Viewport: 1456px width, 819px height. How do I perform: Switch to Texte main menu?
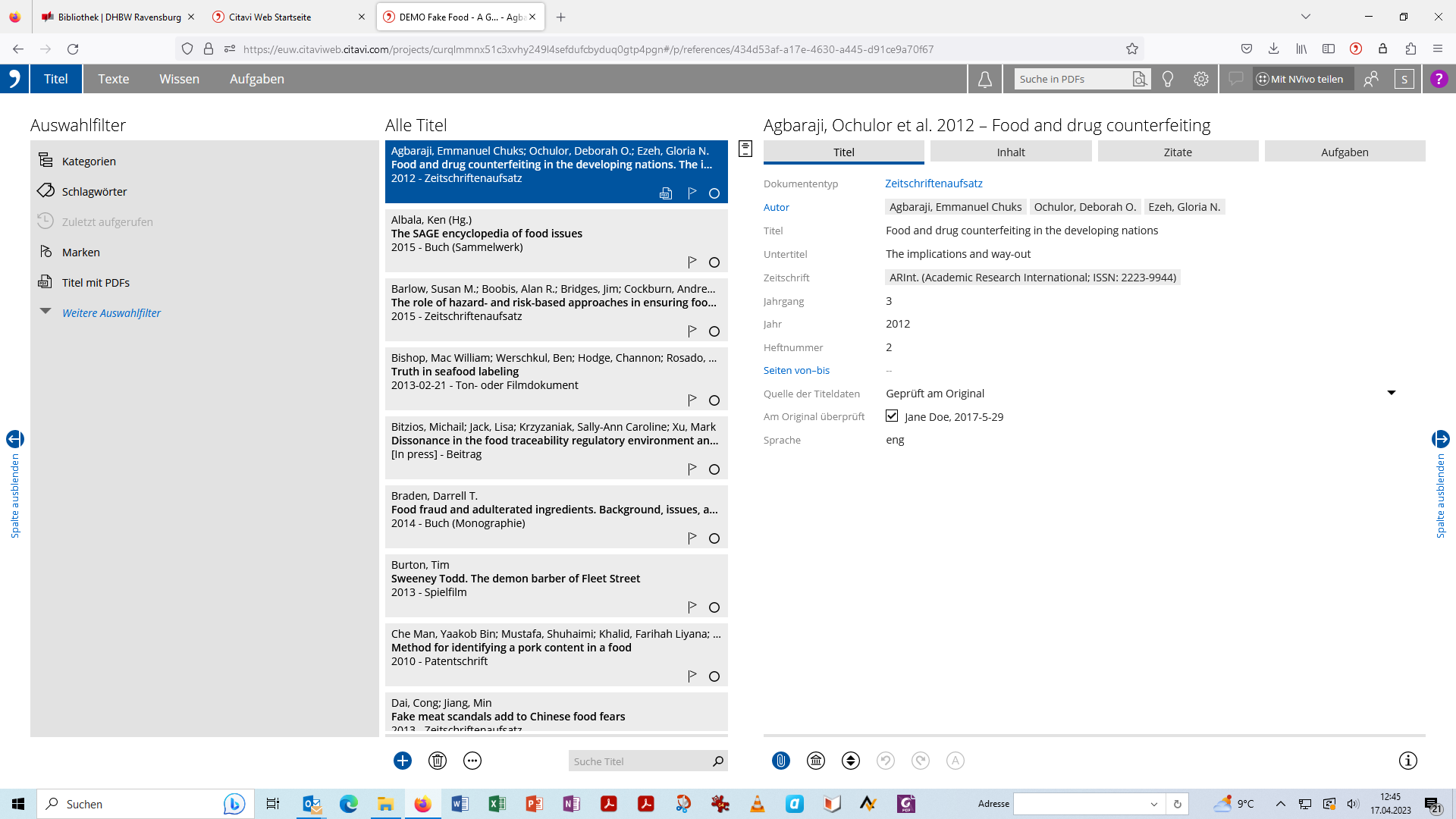114,79
